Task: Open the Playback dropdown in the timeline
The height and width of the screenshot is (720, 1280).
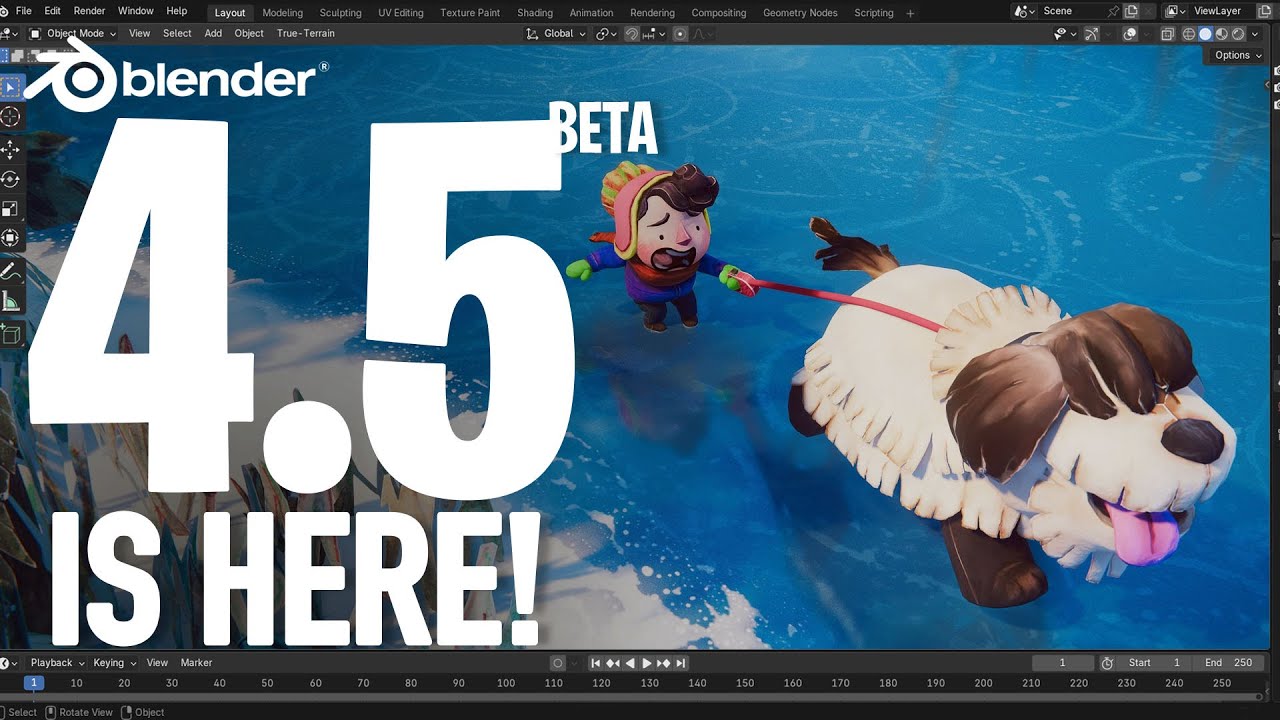Action: pyautogui.click(x=55, y=662)
